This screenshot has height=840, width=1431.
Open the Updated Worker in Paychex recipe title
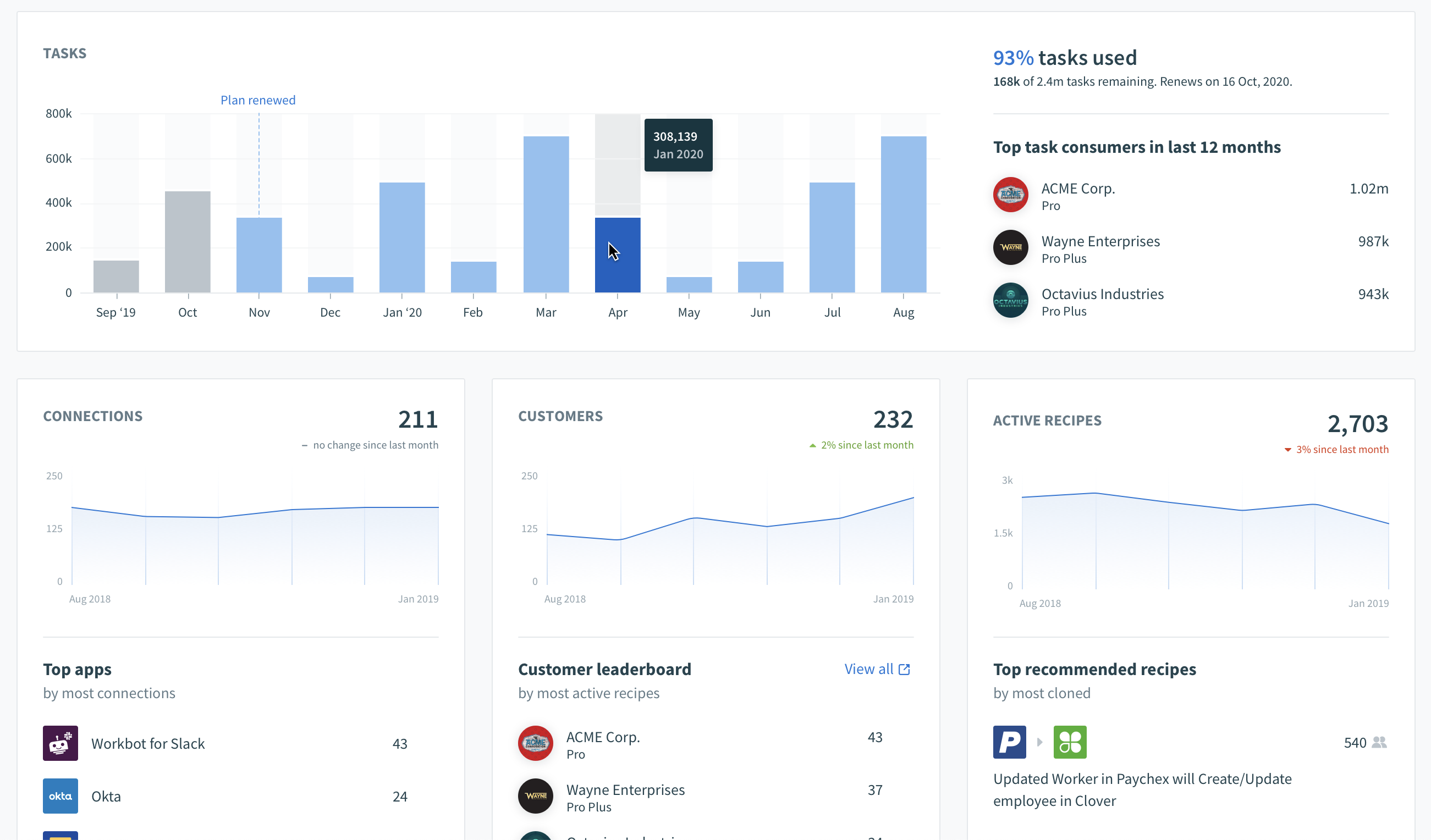pos(1141,789)
